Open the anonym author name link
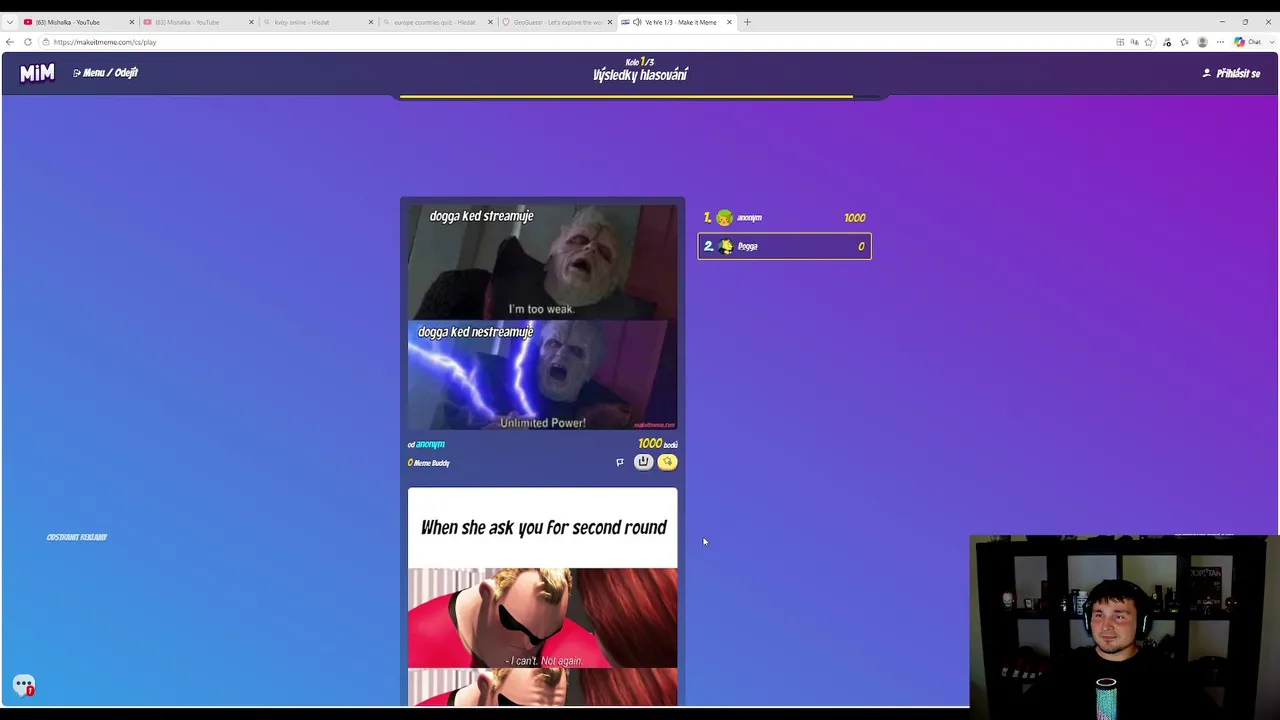The image size is (1280, 720). tap(430, 444)
